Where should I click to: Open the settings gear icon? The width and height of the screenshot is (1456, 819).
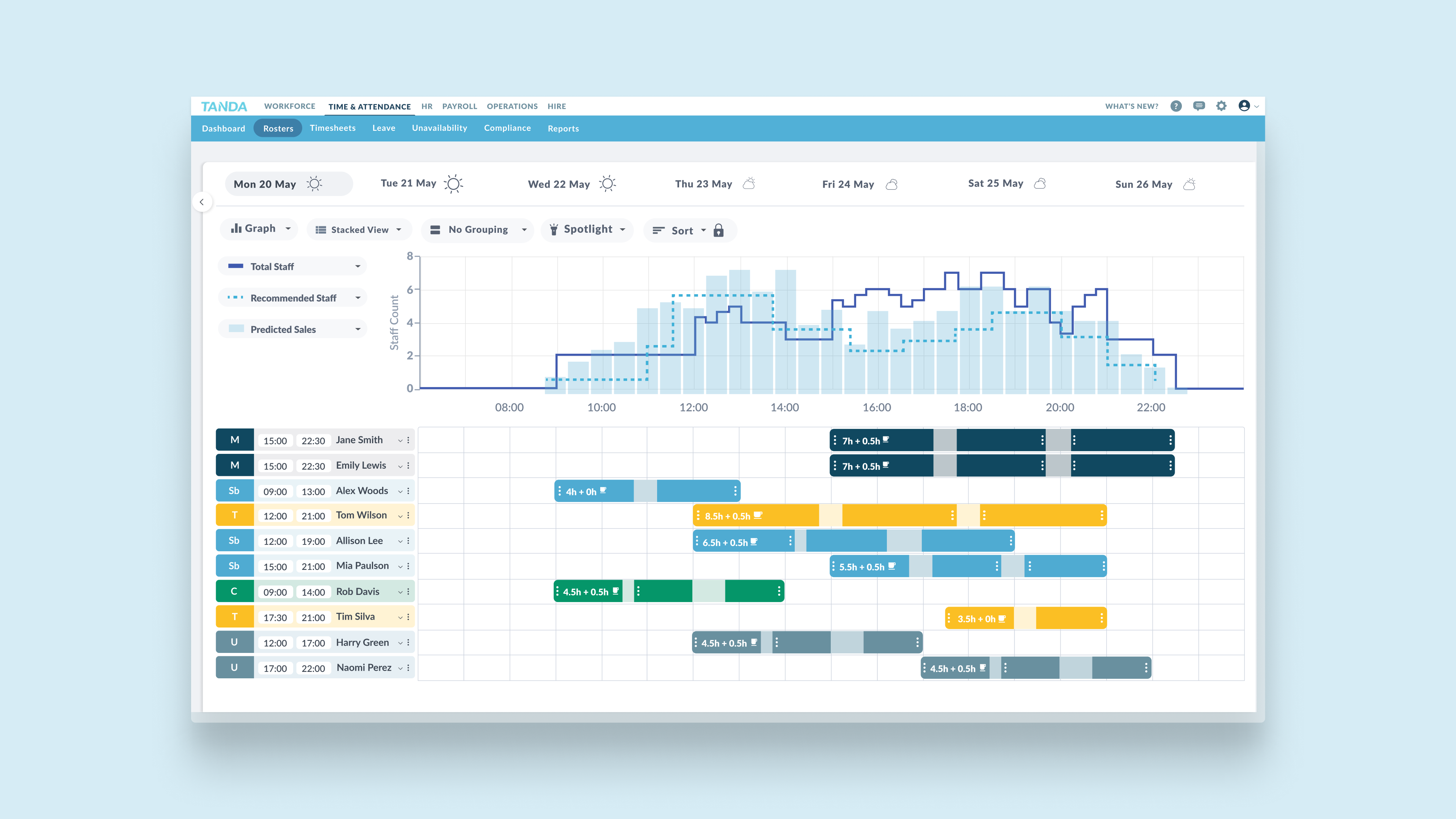1221,106
